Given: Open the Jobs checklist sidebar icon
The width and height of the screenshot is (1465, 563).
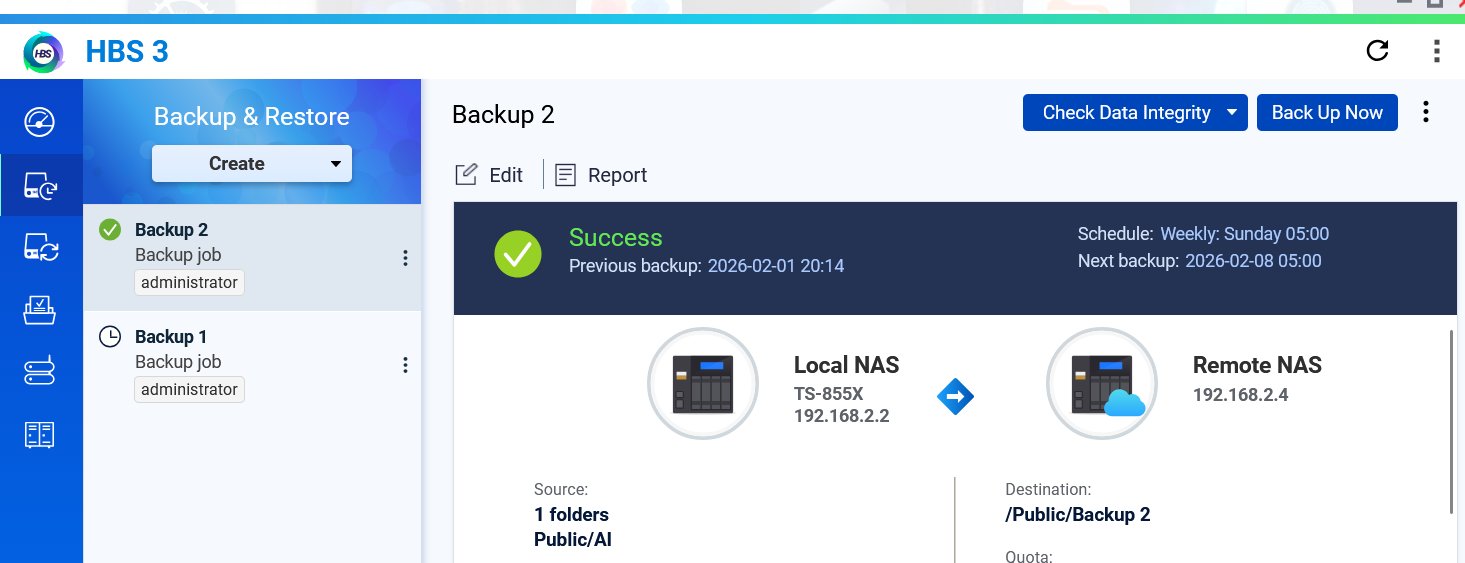Looking at the screenshot, I should pyautogui.click(x=40, y=310).
